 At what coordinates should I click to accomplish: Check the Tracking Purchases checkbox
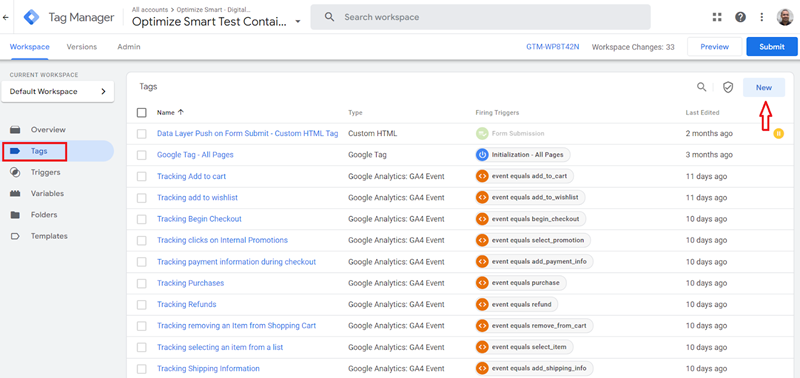142,283
